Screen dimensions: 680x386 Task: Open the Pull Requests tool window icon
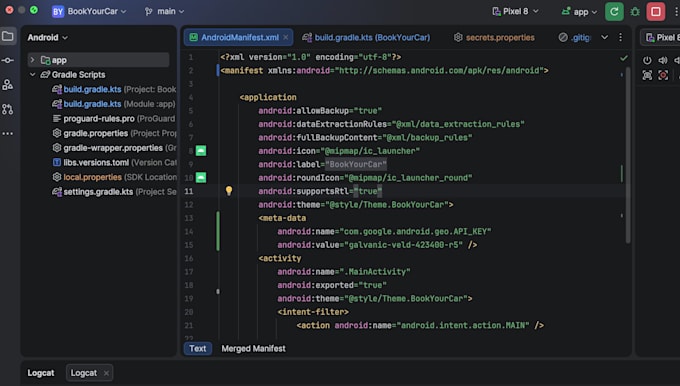(8, 109)
